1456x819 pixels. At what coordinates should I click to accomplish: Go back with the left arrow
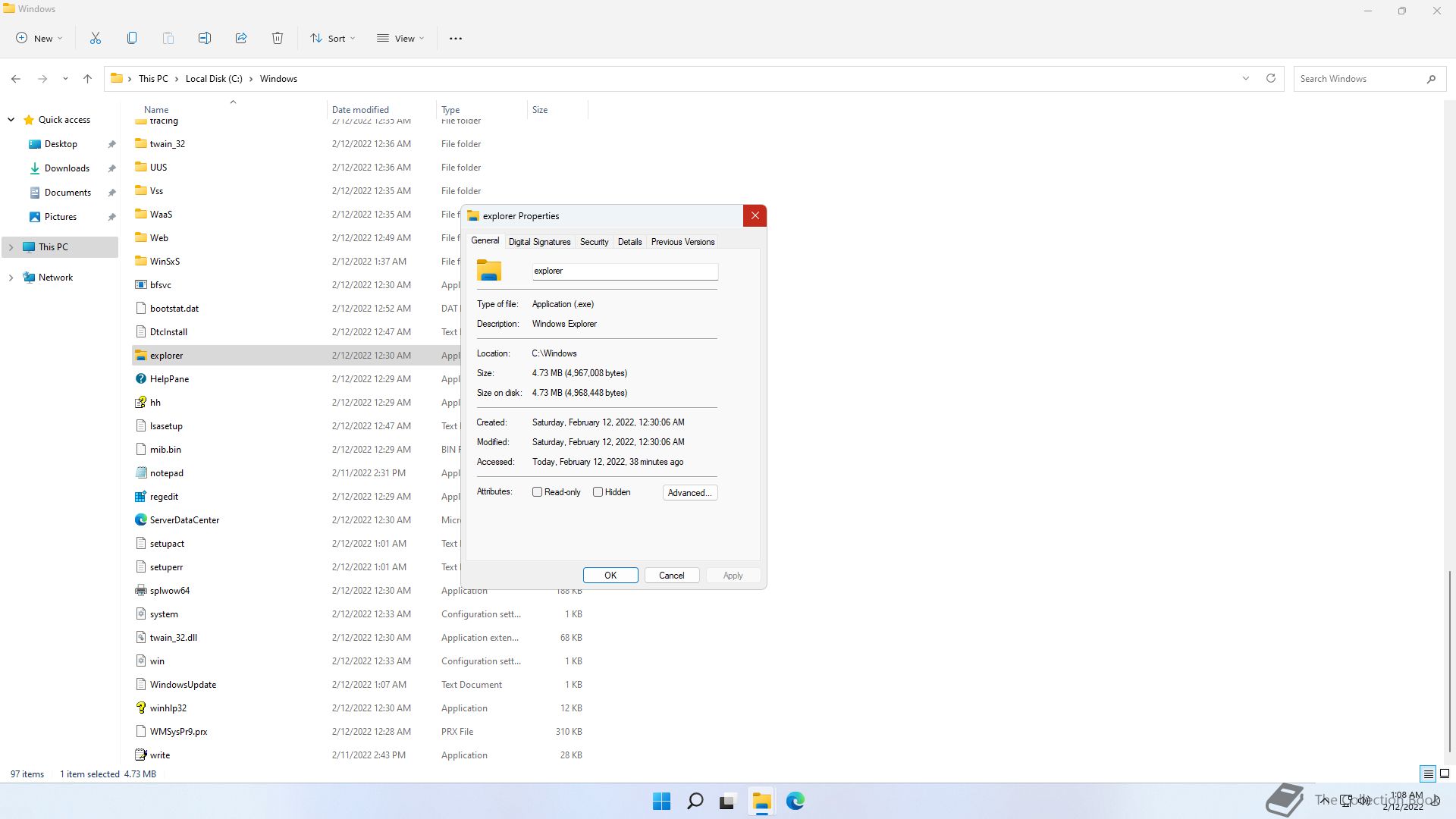(x=16, y=79)
